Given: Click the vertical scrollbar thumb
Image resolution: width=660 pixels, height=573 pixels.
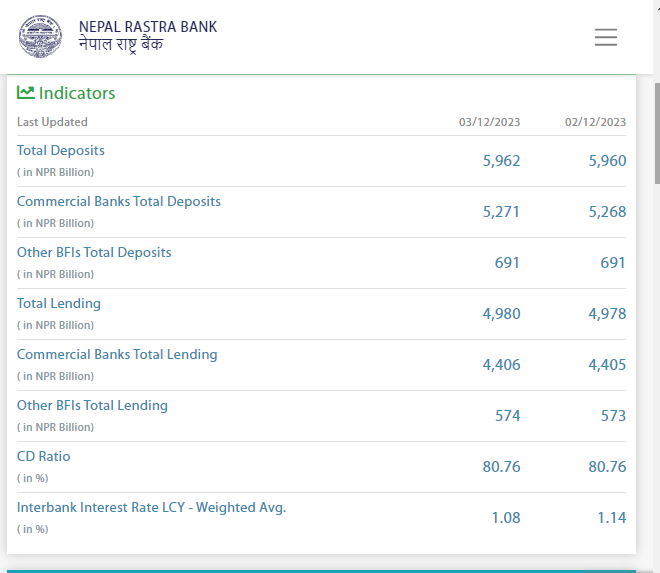Looking at the screenshot, I should click(656, 130).
